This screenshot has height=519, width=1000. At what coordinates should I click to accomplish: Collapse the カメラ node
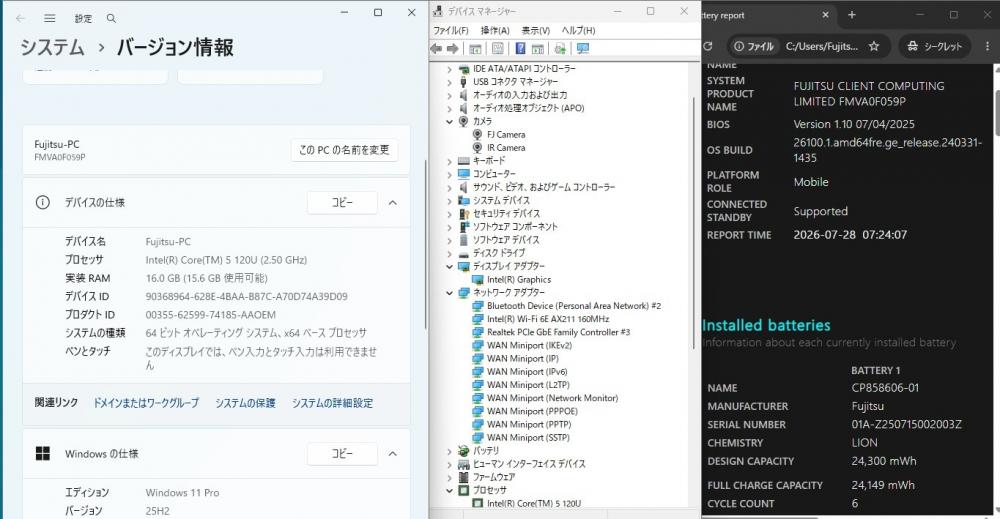(449, 121)
